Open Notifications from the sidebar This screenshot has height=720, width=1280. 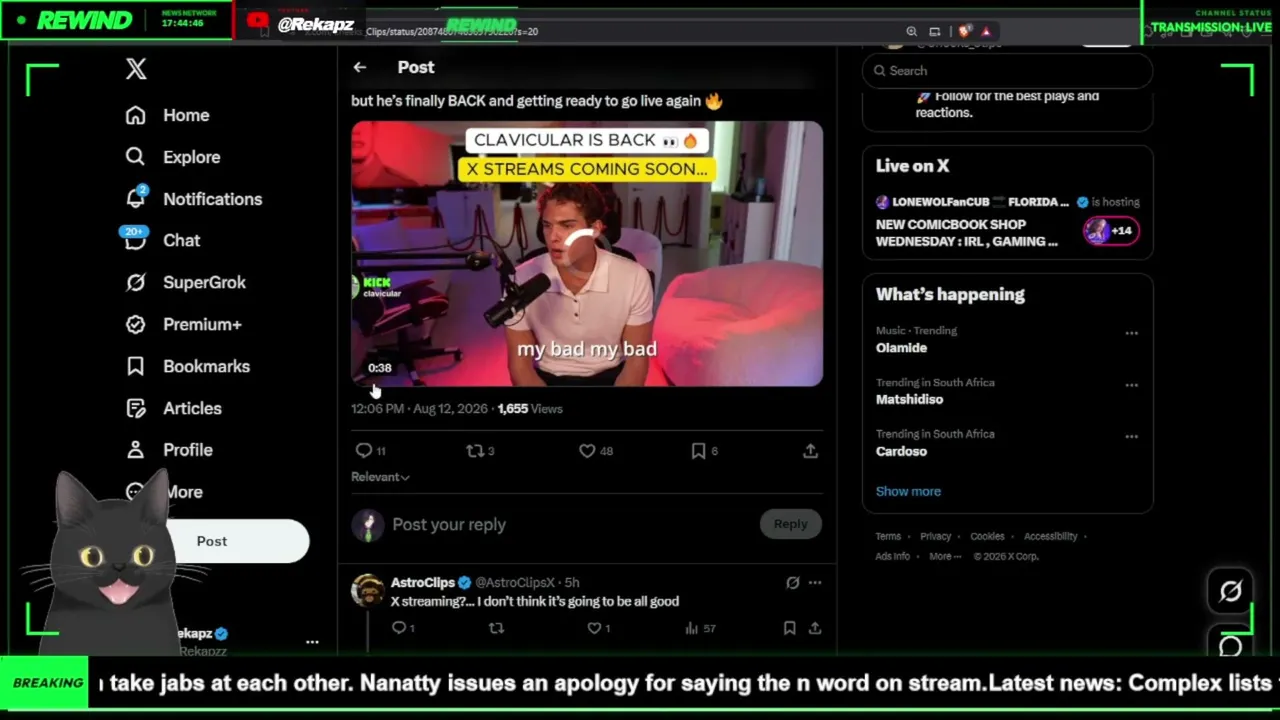(x=193, y=199)
